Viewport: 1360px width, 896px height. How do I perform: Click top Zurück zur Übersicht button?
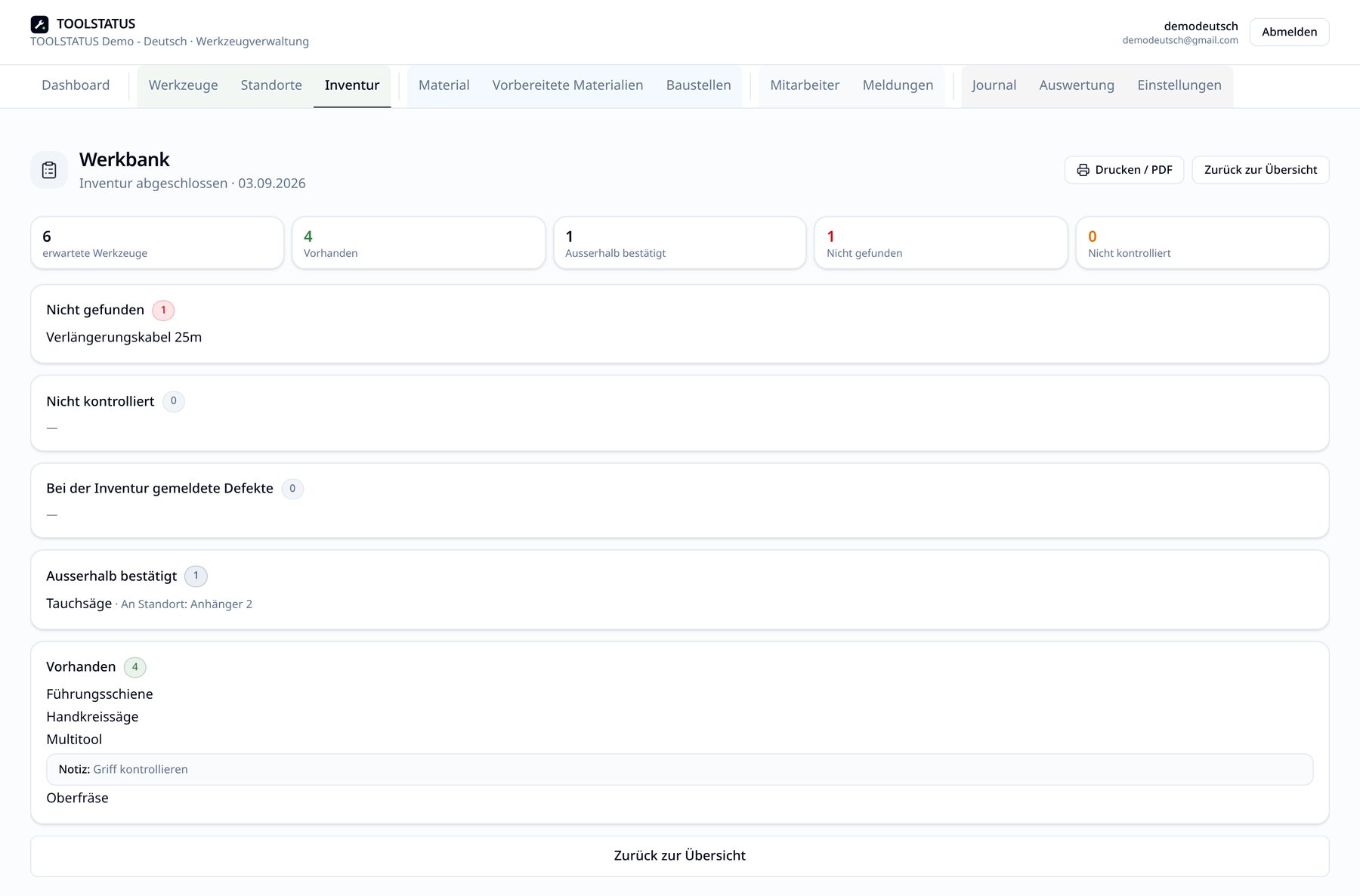point(1260,170)
